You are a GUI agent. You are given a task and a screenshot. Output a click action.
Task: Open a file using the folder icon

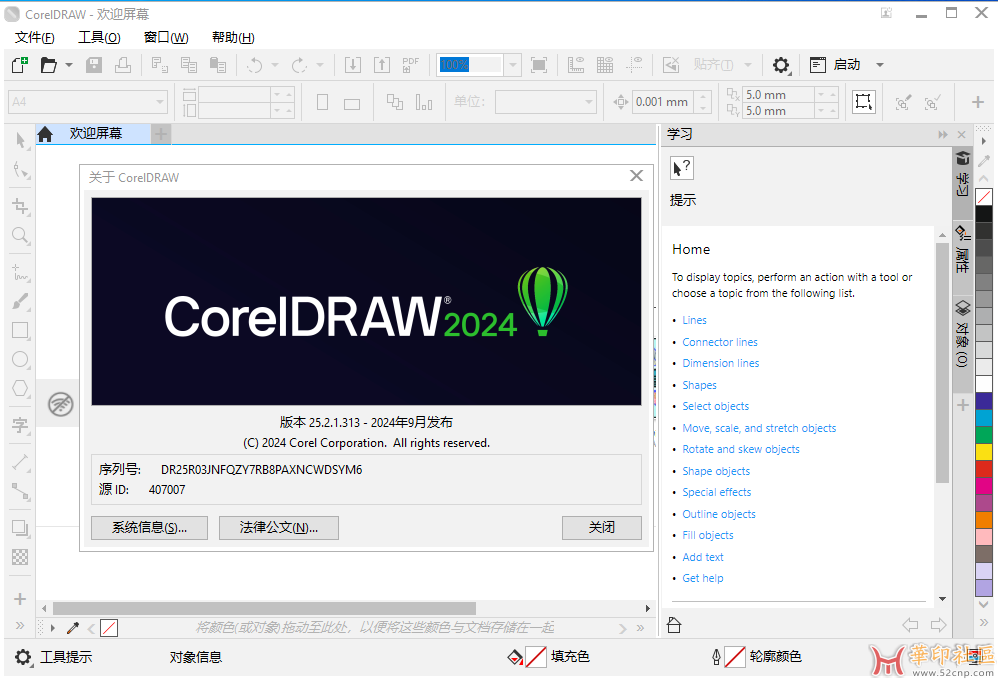click(48, 64)
